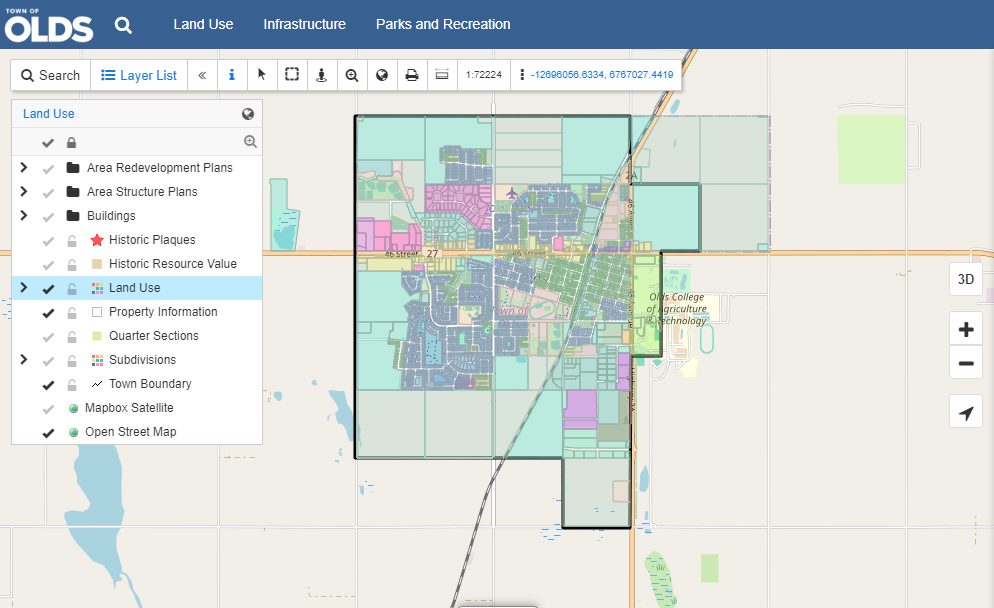Click the magnifier search icon in header
Image resolution: width=994 pixels, height=608 pixels.
(123, 25)
